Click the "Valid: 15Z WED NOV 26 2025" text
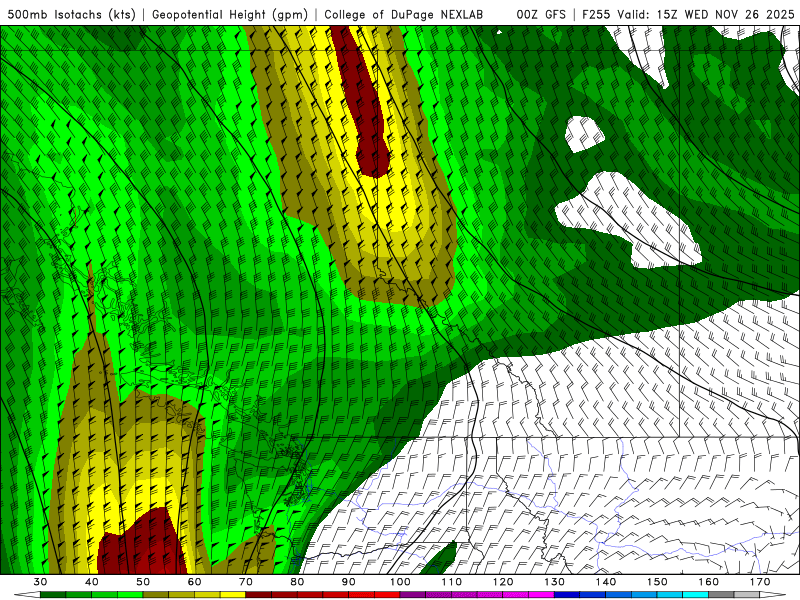Viewport: 800px width, 600px height. pyautogui.click(x=706, y=14)
